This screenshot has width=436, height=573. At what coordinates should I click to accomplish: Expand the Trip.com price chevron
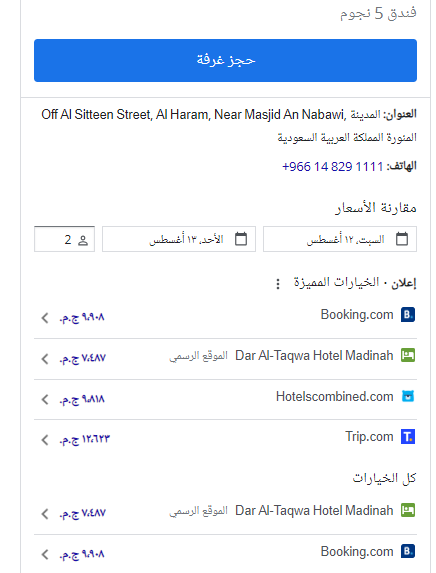pos(45,440)
